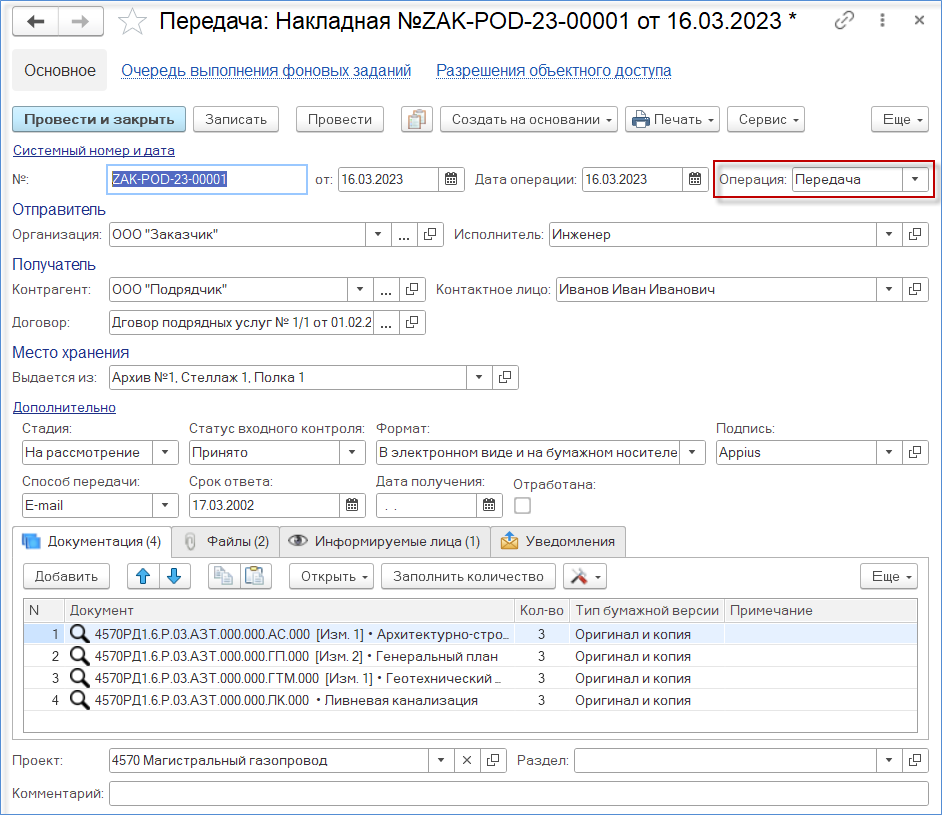Click ellipsis select button for Договор
The width and height of the screenshot is (942, 815).
coord(386,323)
